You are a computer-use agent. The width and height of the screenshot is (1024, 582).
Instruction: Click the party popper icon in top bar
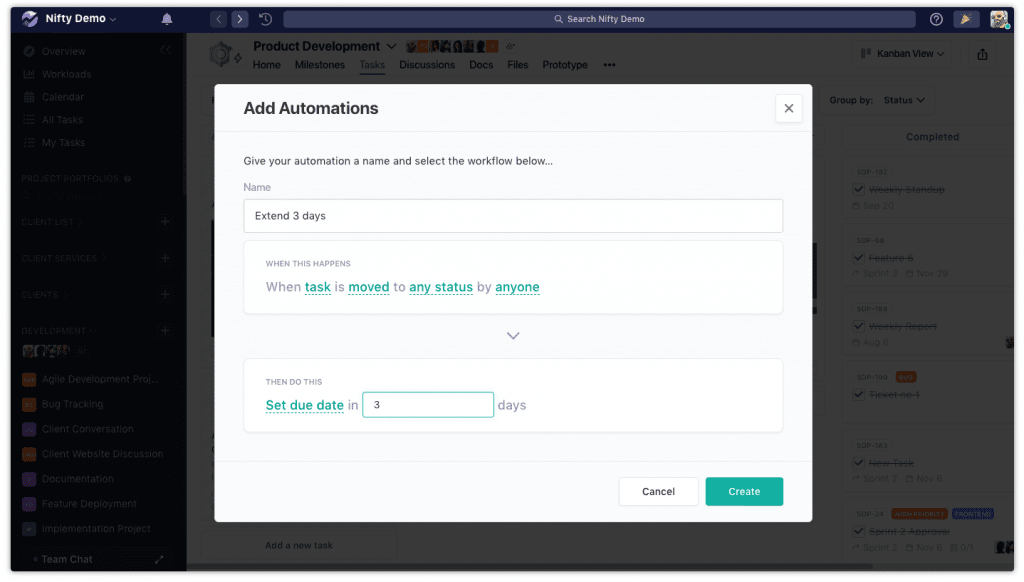pos(965,19)
